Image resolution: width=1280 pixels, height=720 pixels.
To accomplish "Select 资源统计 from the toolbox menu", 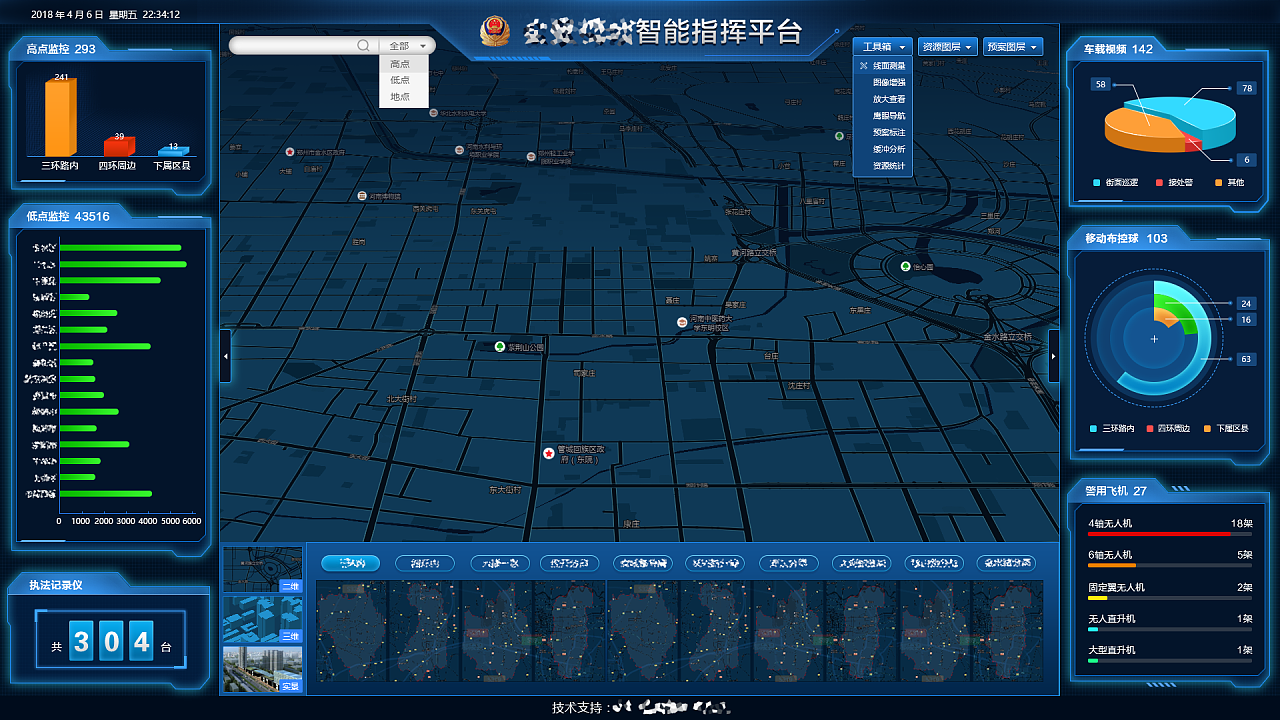I will click(883, 166).
